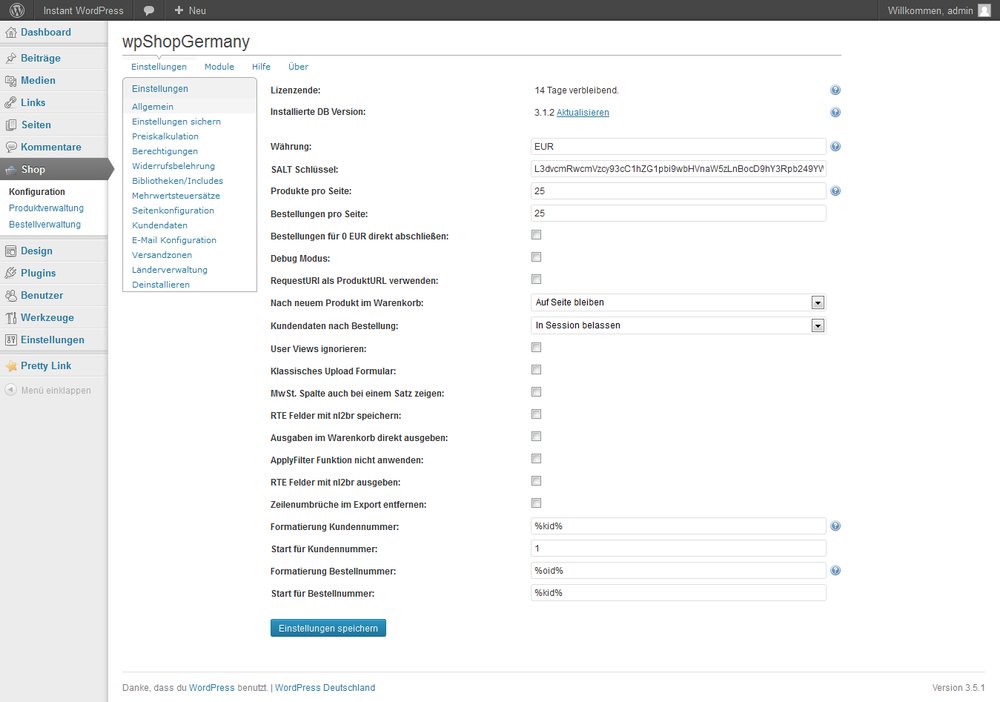Click the WordPress Deutschland footer link

click(325, 687)
